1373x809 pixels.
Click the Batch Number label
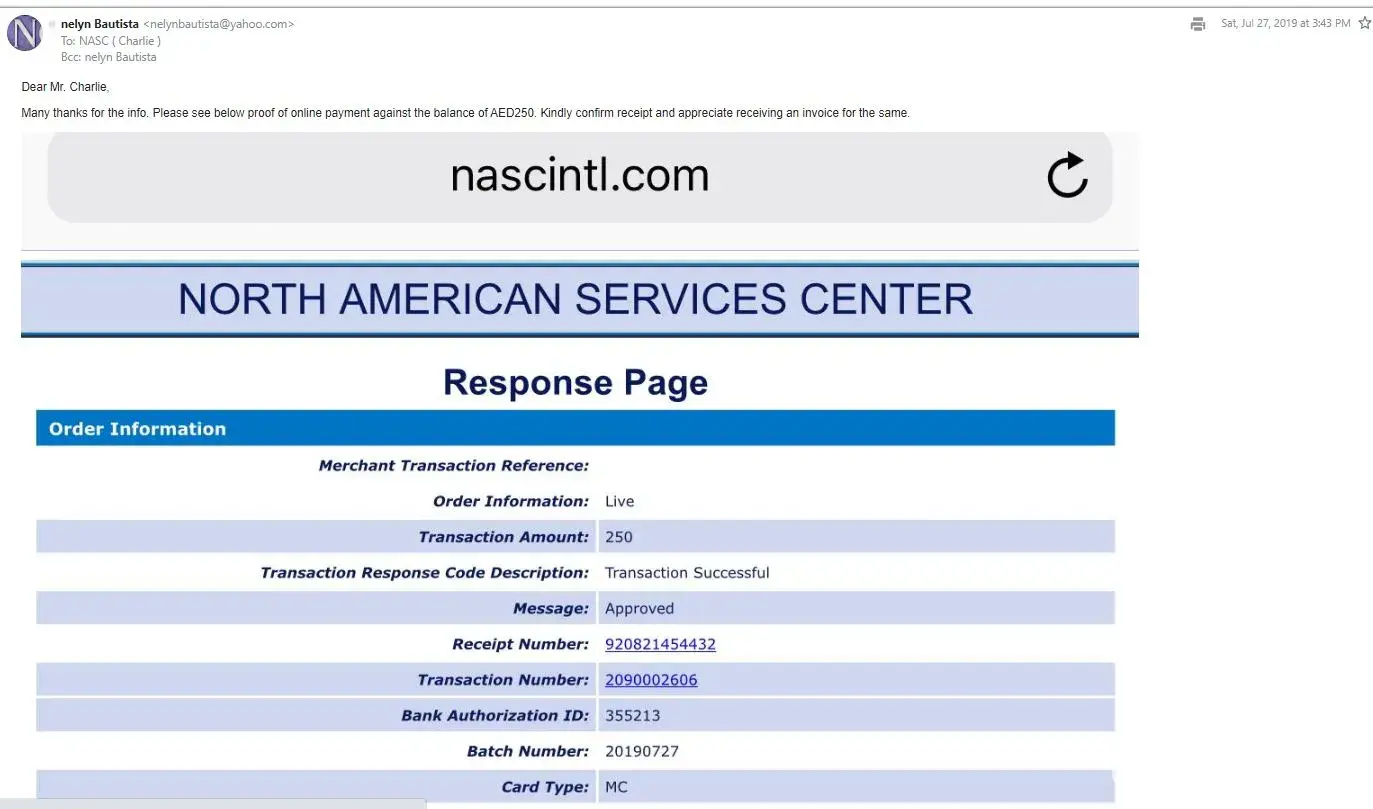click(x=528, y=752)
